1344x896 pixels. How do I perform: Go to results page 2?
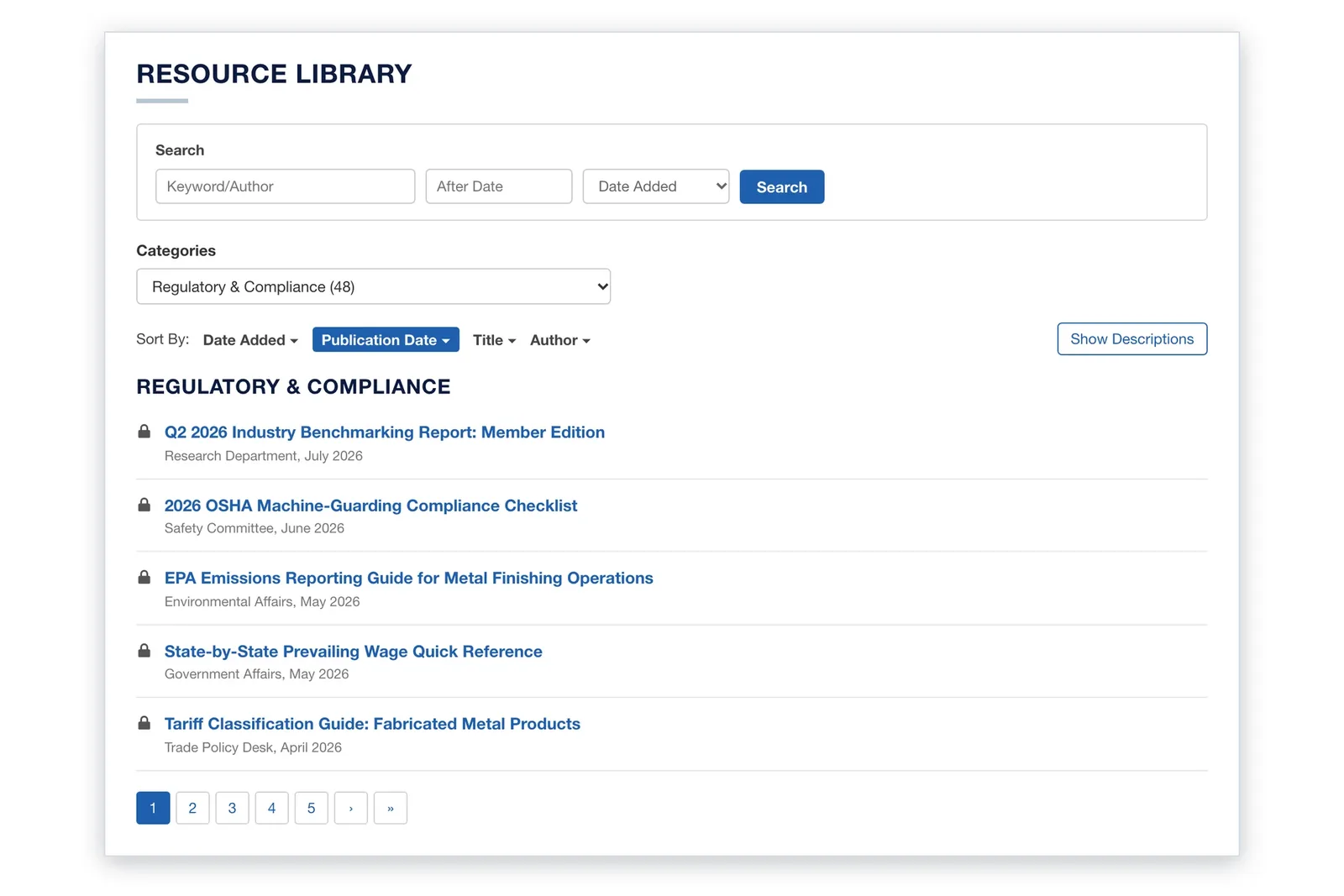click(x=192, y=808)
